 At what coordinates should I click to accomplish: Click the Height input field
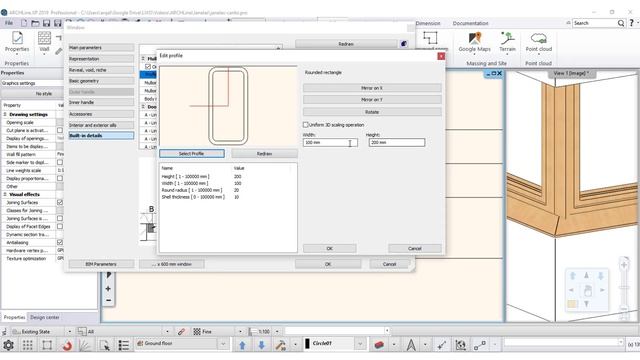coord(396,142)
